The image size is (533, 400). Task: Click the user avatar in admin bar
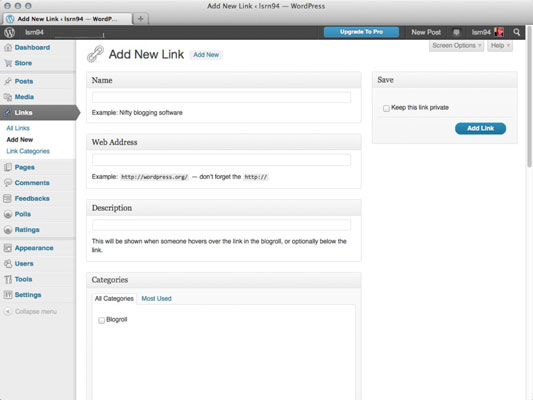(x=499, y=32)
